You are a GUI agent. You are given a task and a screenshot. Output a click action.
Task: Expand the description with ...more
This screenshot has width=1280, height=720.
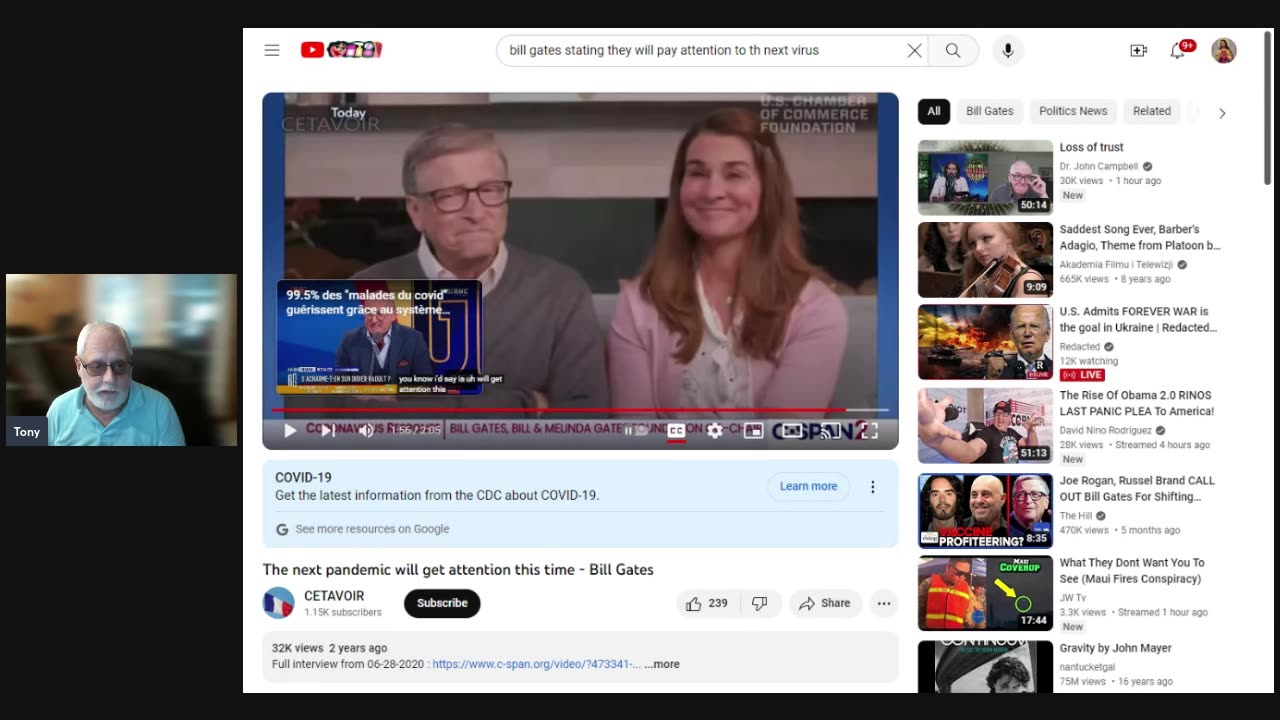pyautogui.click(x=662, y=664)
